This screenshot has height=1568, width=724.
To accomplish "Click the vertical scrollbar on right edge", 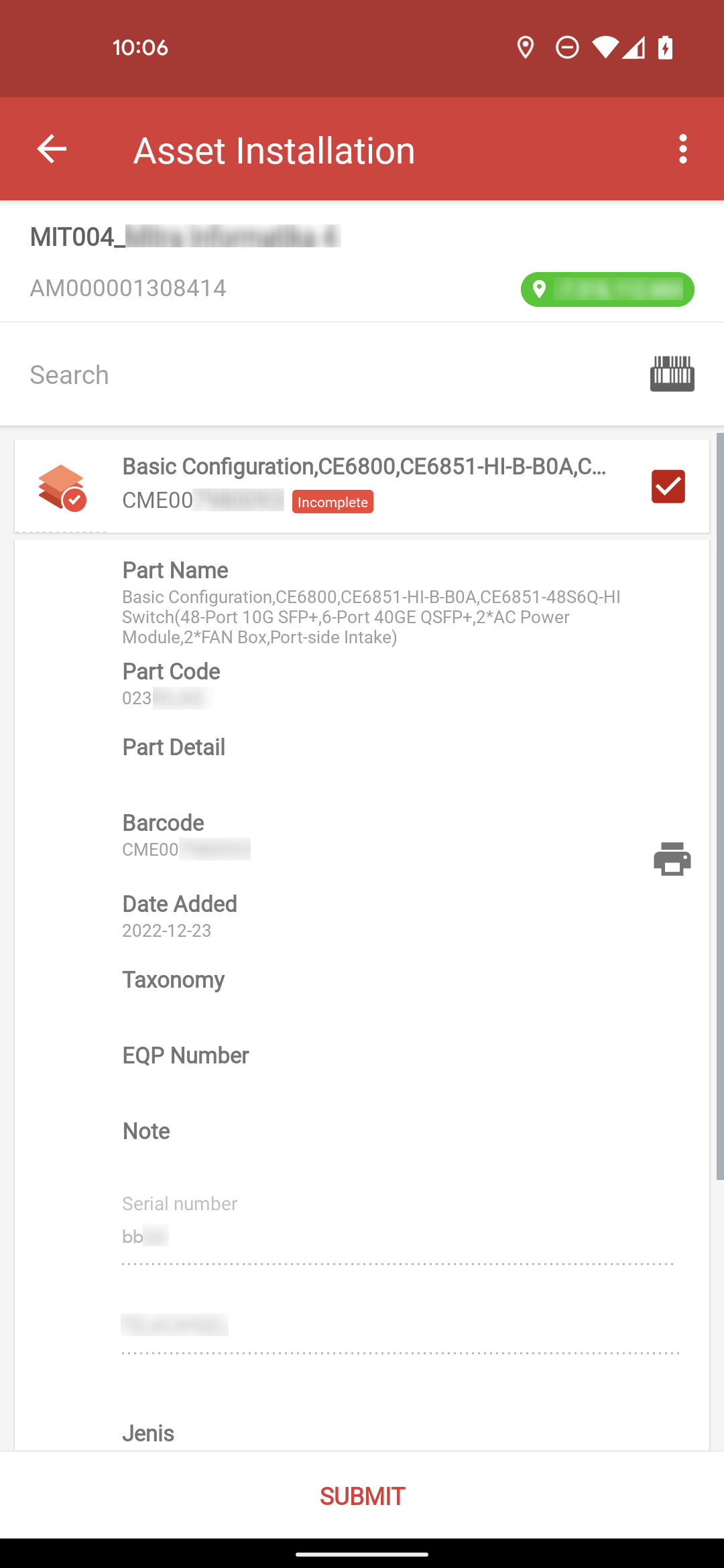I will click(720, 806).
